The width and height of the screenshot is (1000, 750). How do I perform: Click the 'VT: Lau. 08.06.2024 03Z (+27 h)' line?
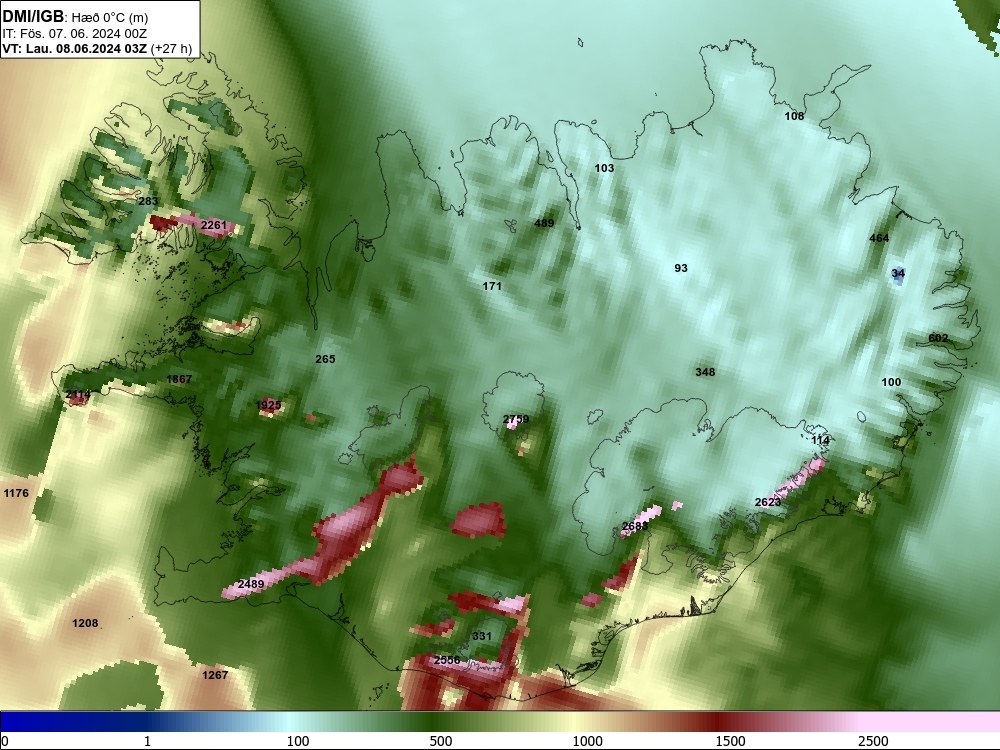tap(97, 49)
